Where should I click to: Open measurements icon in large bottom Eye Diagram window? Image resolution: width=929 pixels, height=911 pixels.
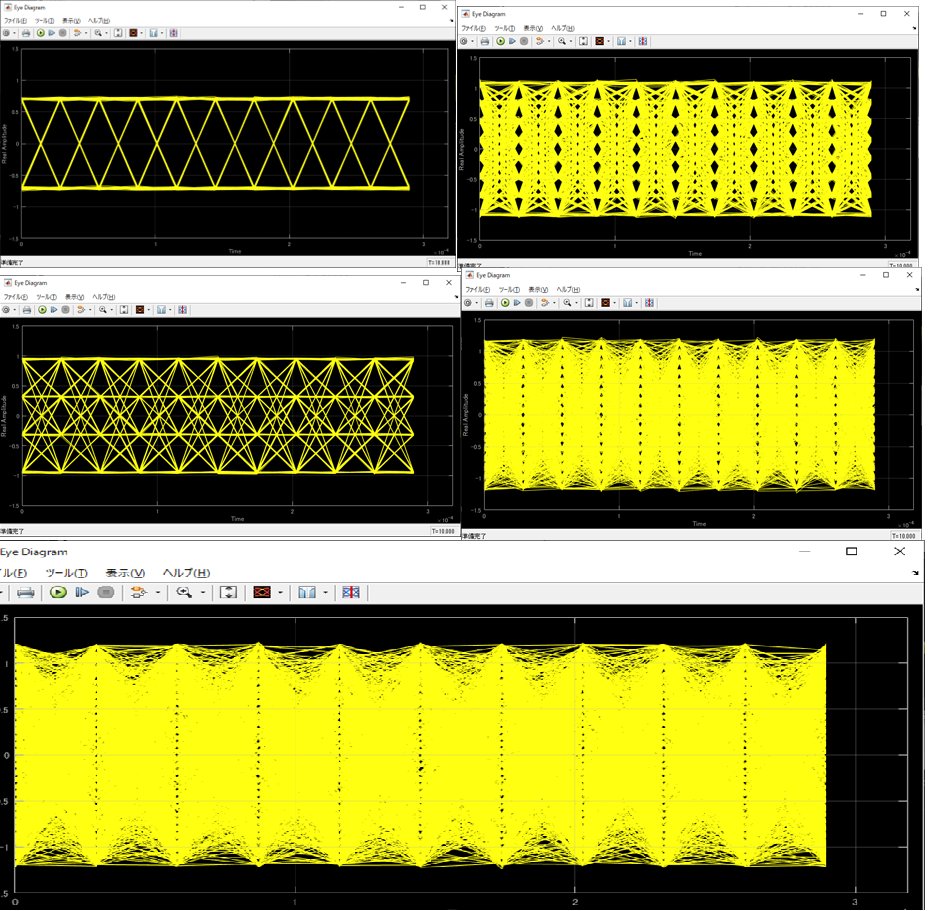tap(307, 592)
